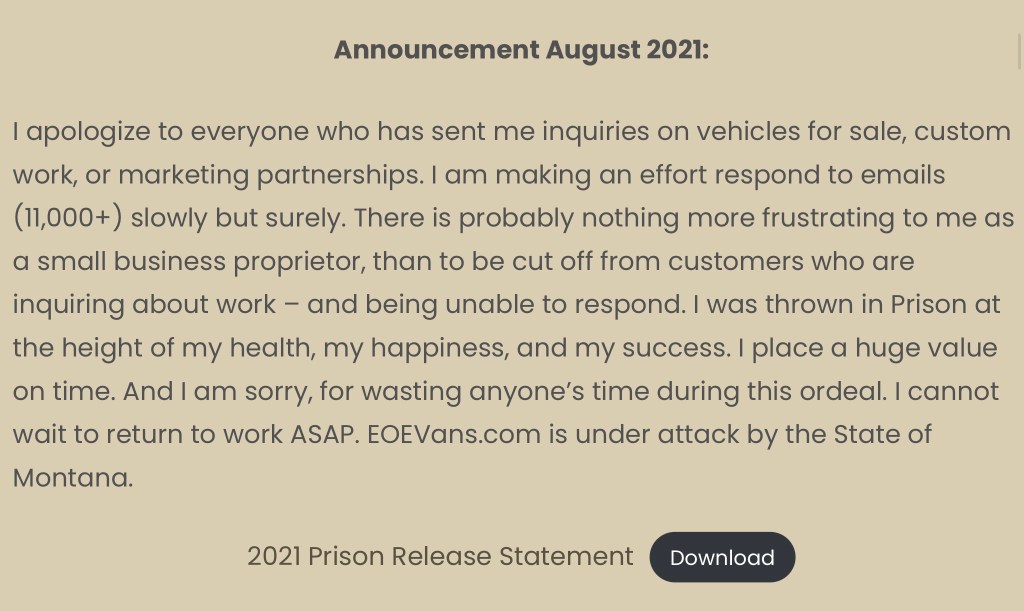Click the word "Montana." ending the paragraph
Screen dimensions: 1024x611
[72, 478]
